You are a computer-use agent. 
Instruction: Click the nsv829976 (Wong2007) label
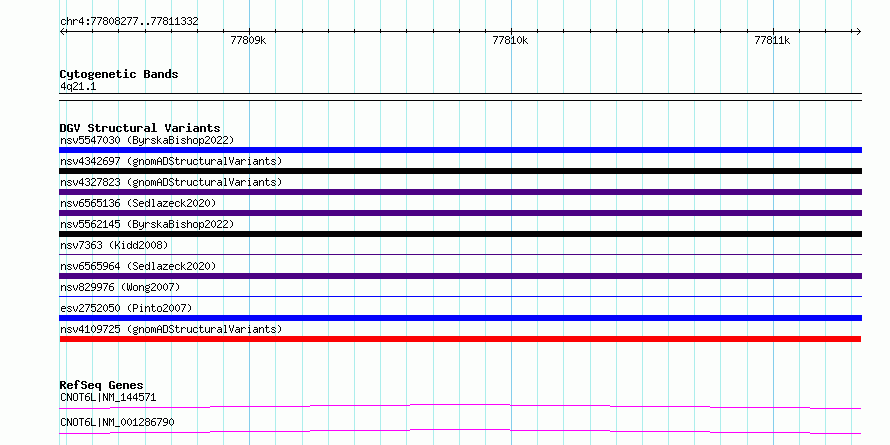pos(120,287)
